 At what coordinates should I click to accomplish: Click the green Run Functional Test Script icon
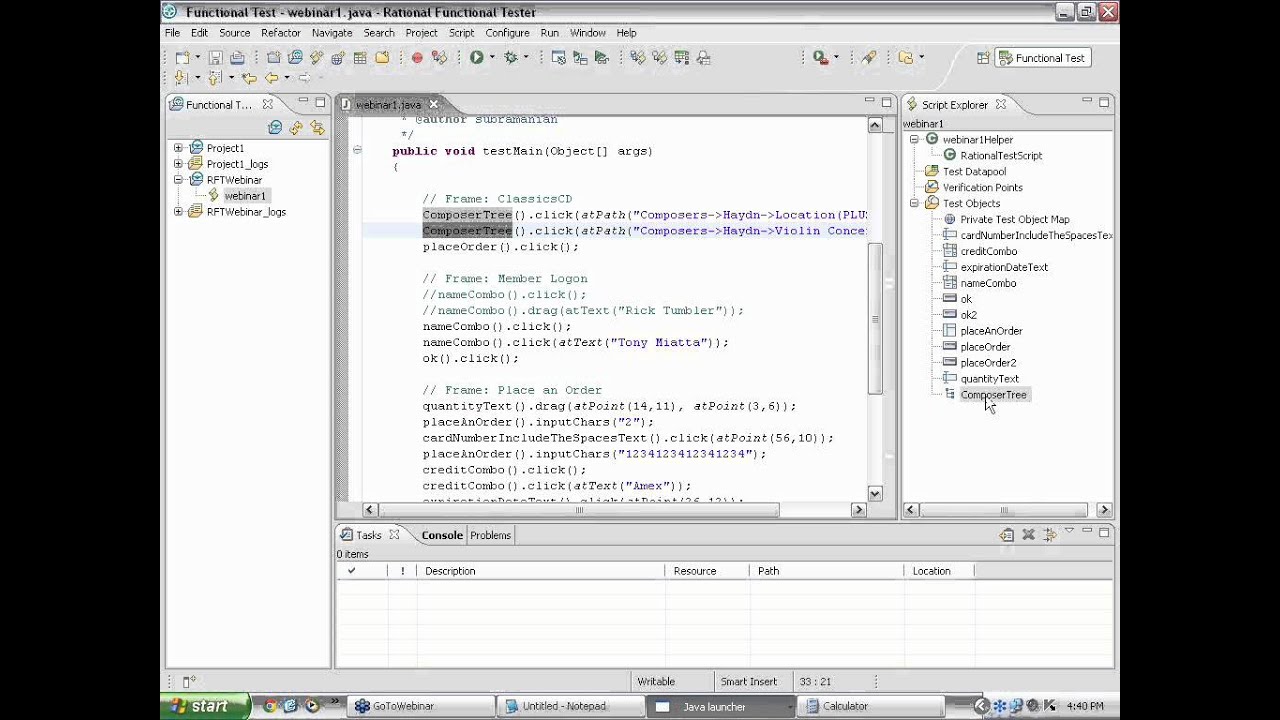(x=477, y=58)
